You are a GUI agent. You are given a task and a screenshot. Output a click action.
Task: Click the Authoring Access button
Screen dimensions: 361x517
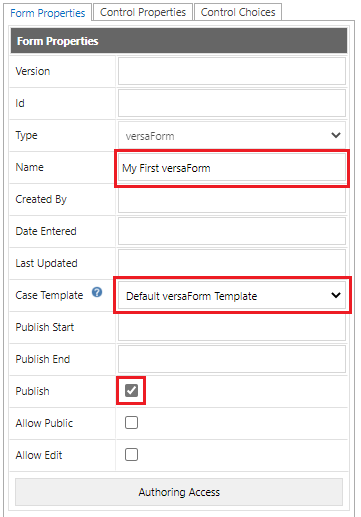point(179,492)
